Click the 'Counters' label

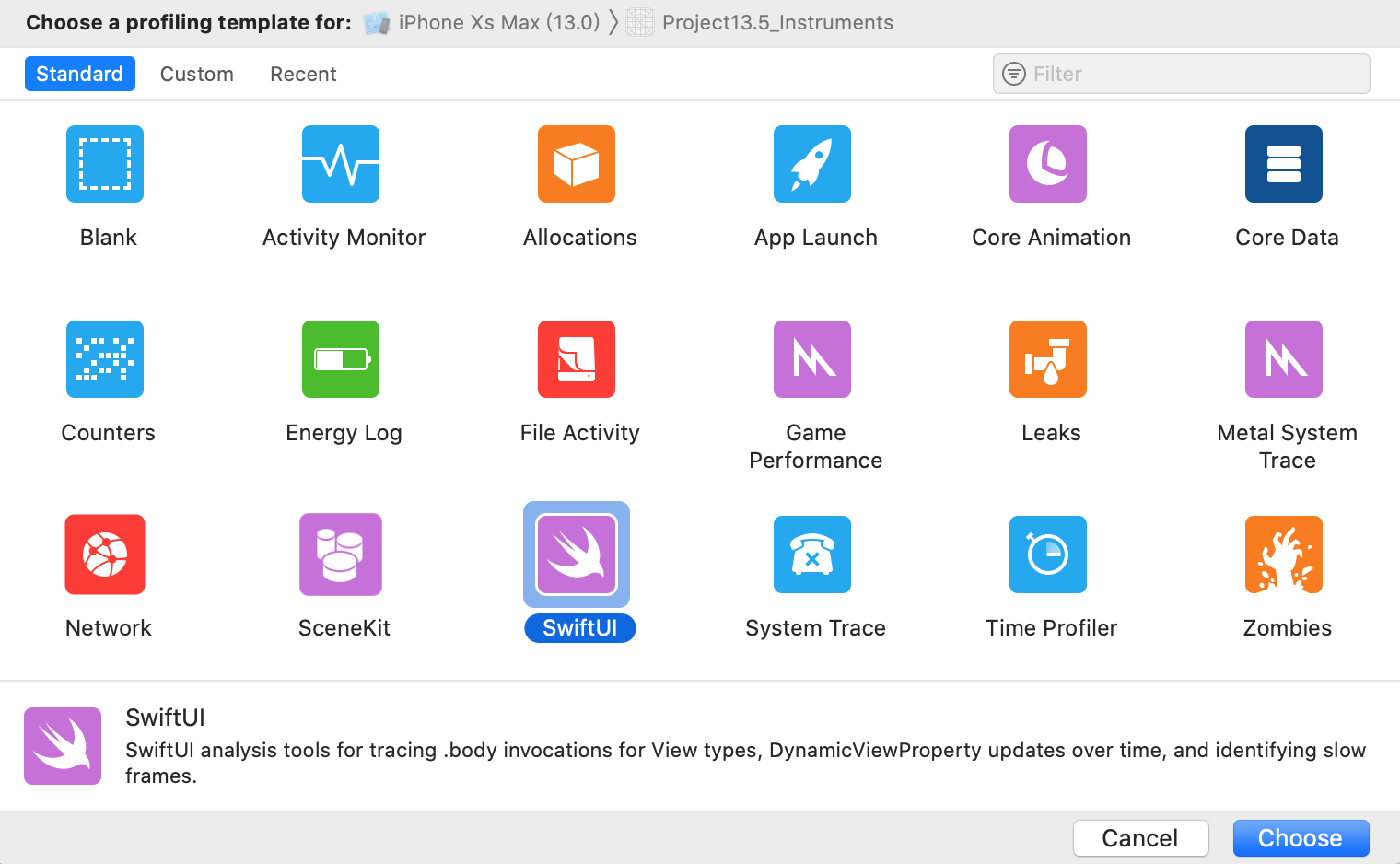pos(109,433)
